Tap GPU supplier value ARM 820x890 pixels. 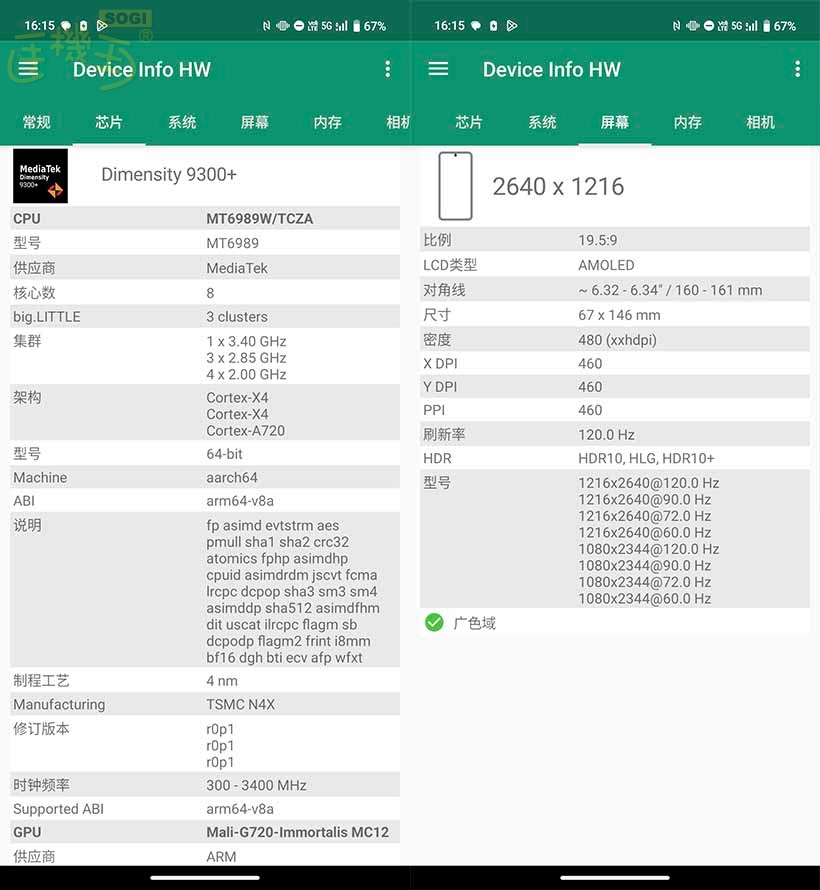[221, 857]
